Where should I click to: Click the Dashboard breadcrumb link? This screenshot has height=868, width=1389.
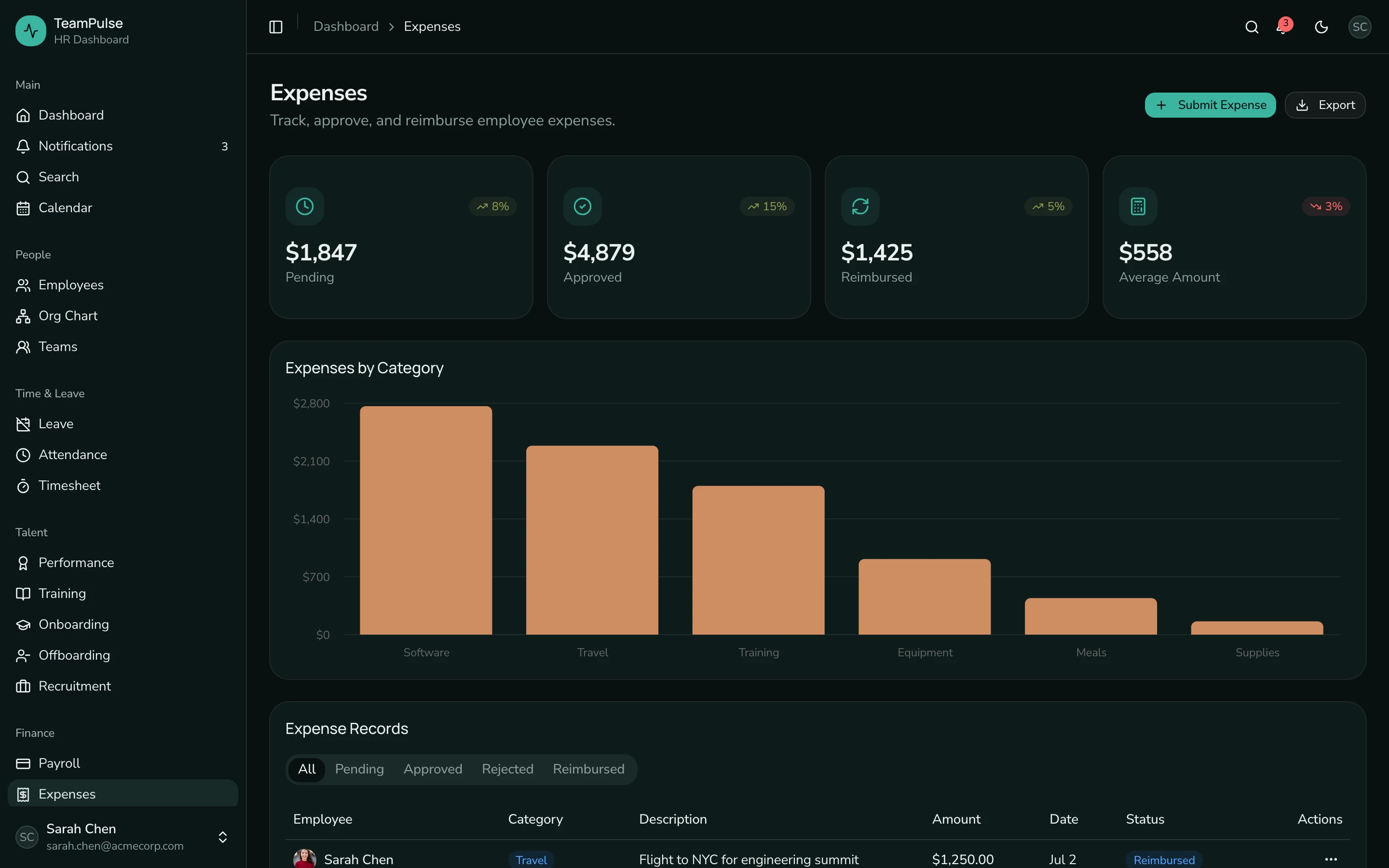point(345,27)
